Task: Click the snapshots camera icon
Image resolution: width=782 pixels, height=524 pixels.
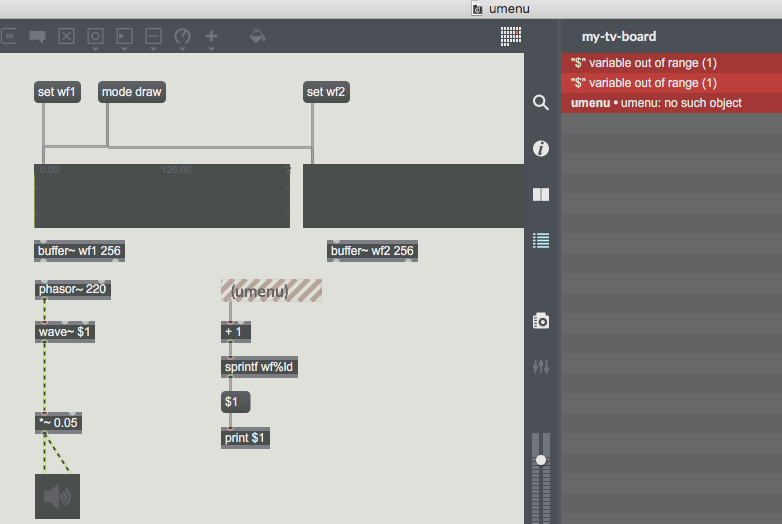Action: click(x=541, y=321)
